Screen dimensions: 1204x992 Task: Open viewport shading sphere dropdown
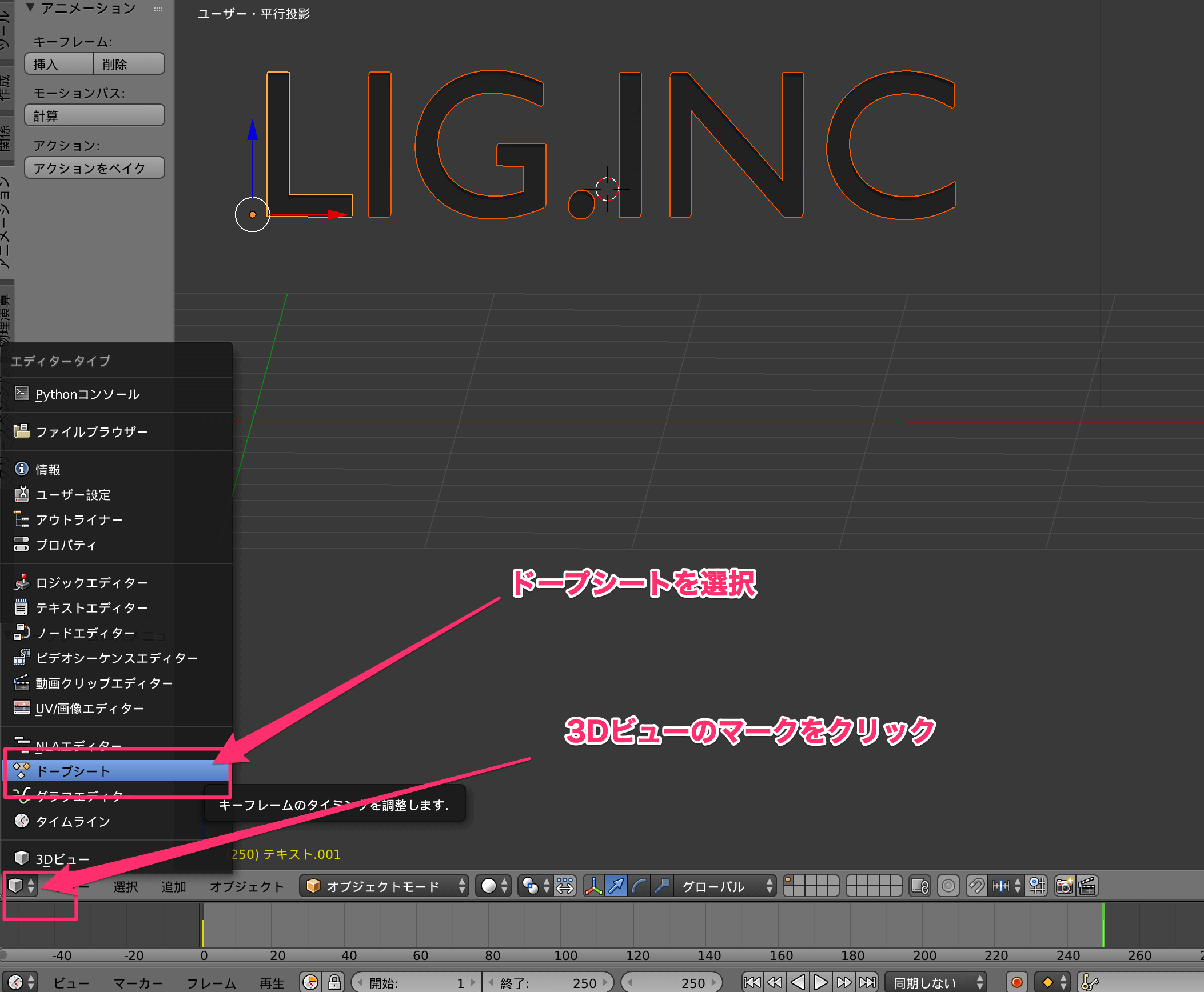(494, 886)
